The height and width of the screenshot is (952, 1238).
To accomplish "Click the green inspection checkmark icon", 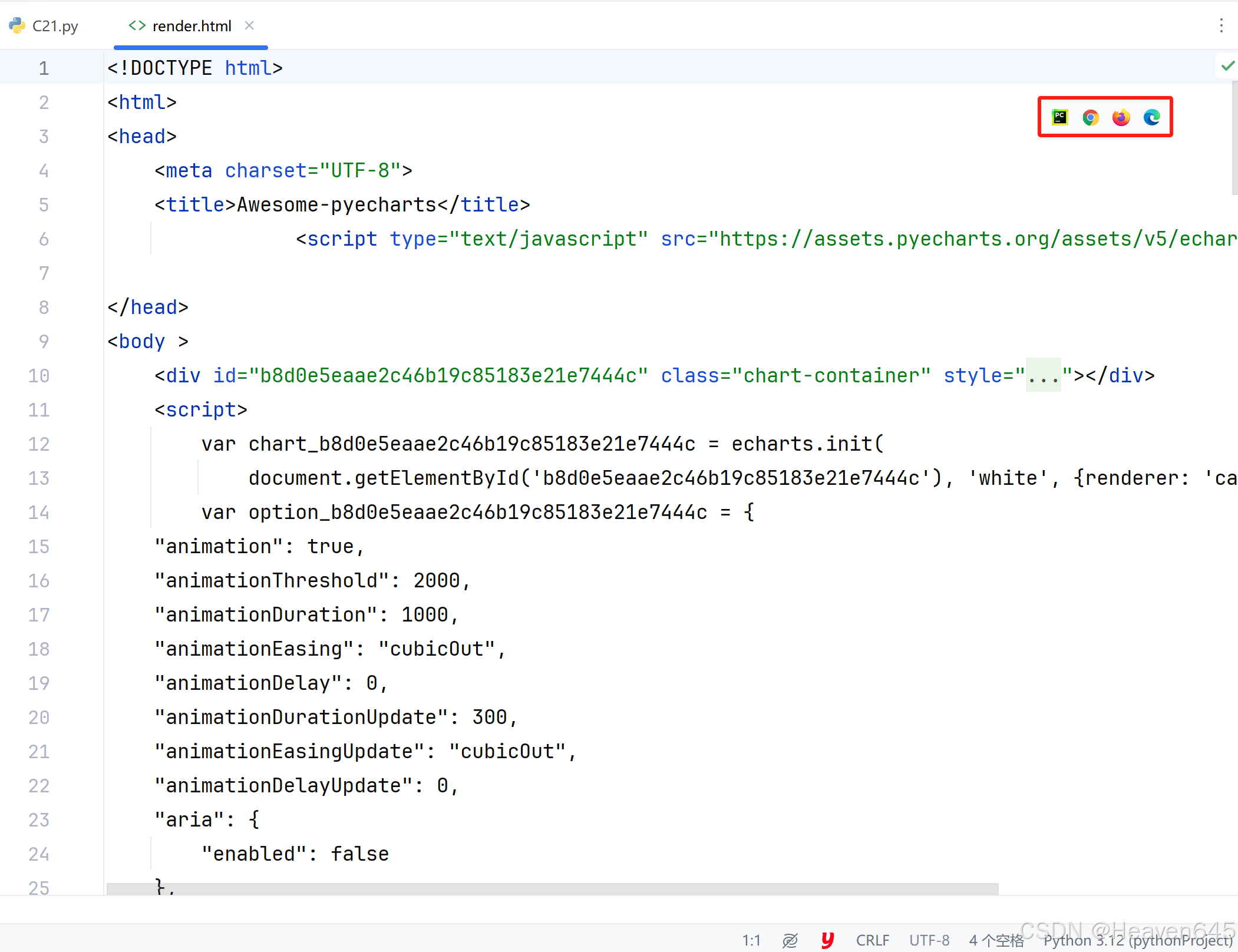I will click(1227, 66).
